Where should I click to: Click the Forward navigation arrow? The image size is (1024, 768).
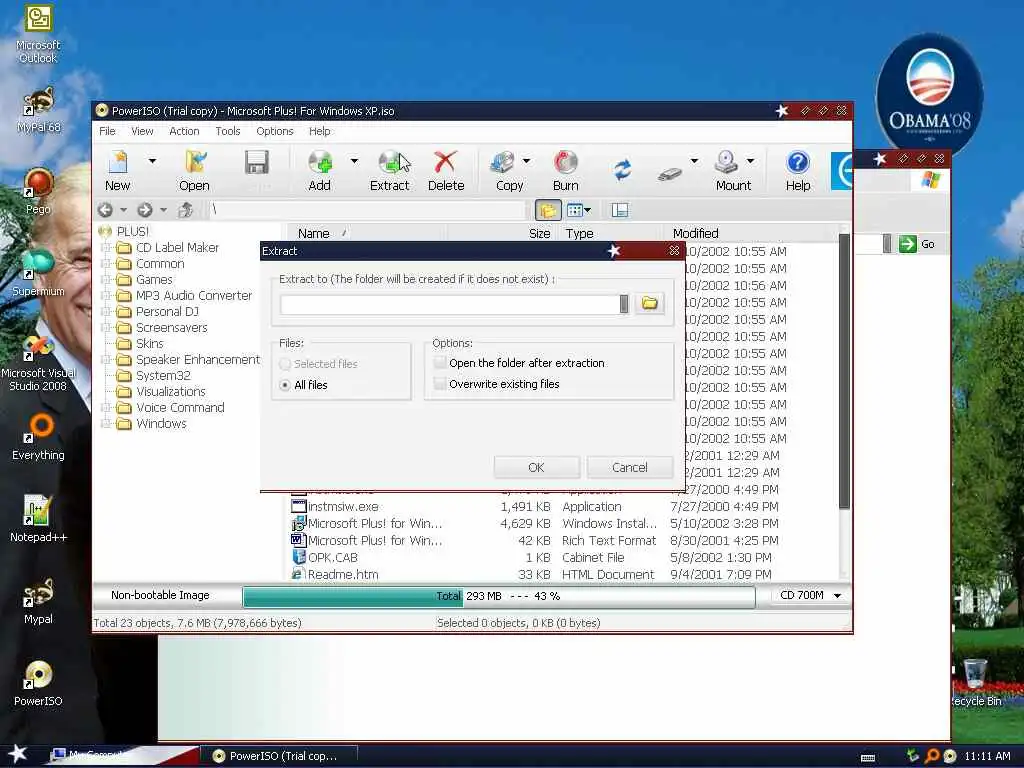point(145,210)
